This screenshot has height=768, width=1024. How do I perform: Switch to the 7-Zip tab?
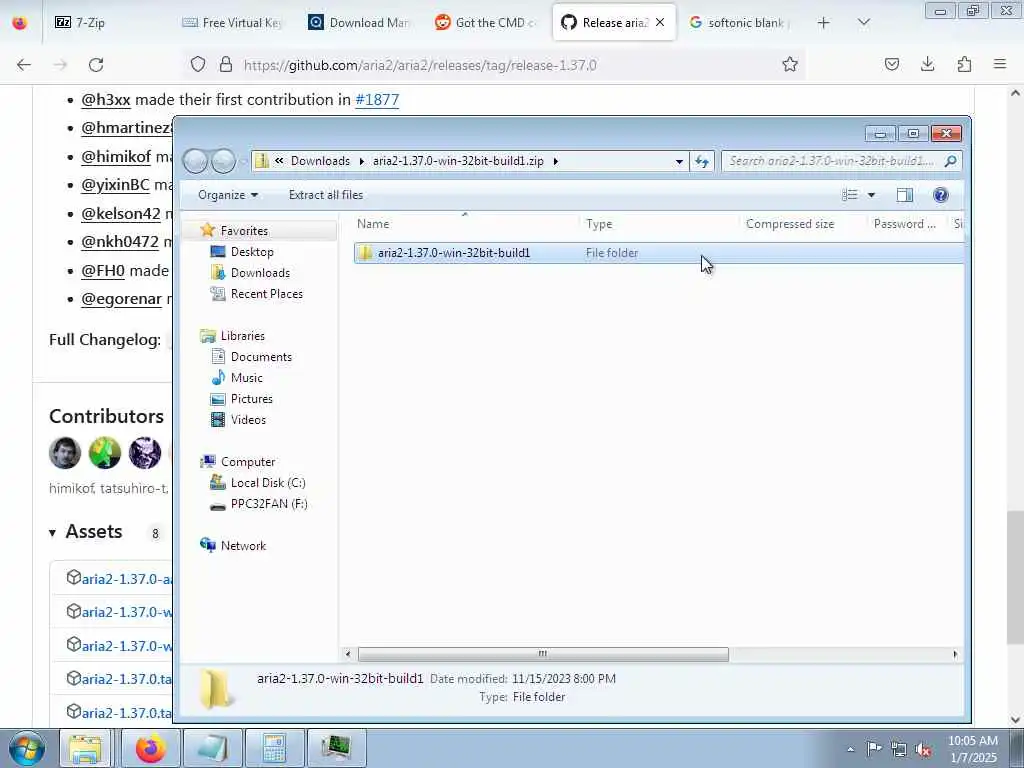(108, 23)
